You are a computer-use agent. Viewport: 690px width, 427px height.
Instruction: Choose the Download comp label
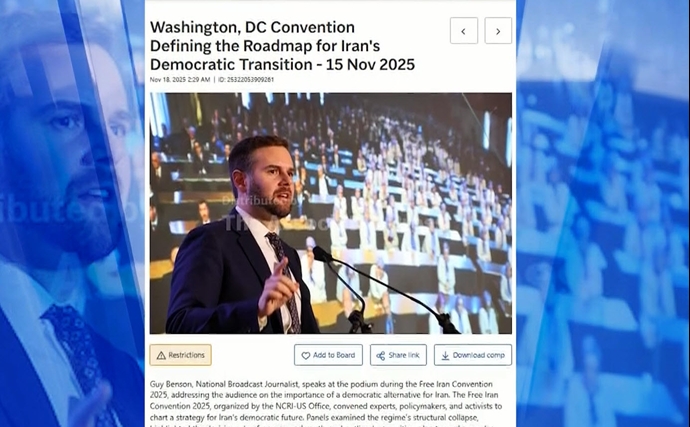479,355
